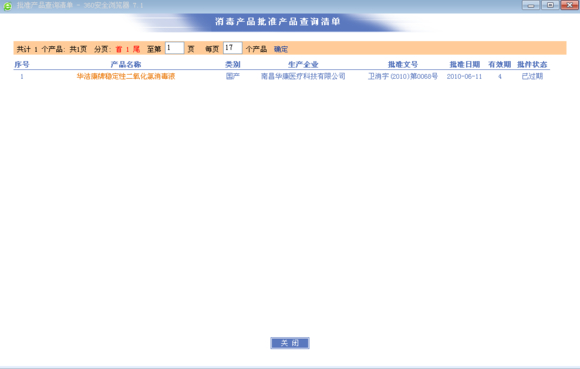Image resolution: width=580 pixels, height=369 pixels.
Task: Focus the 每页 products per page field
Action: pyautogui.click(x=233, y=48)
